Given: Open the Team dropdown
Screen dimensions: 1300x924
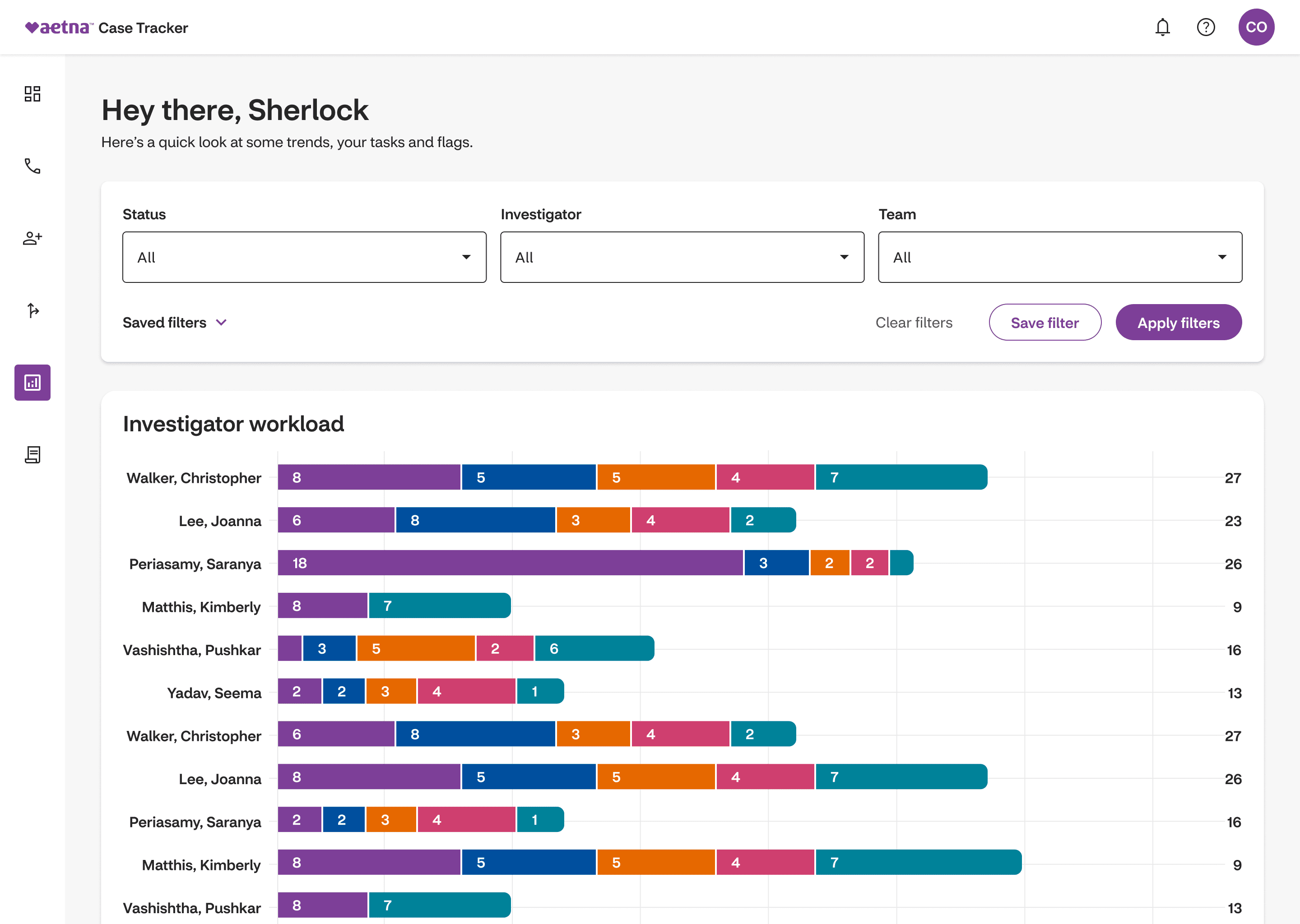Looking at the screenshot, I should coord(1060,257).
